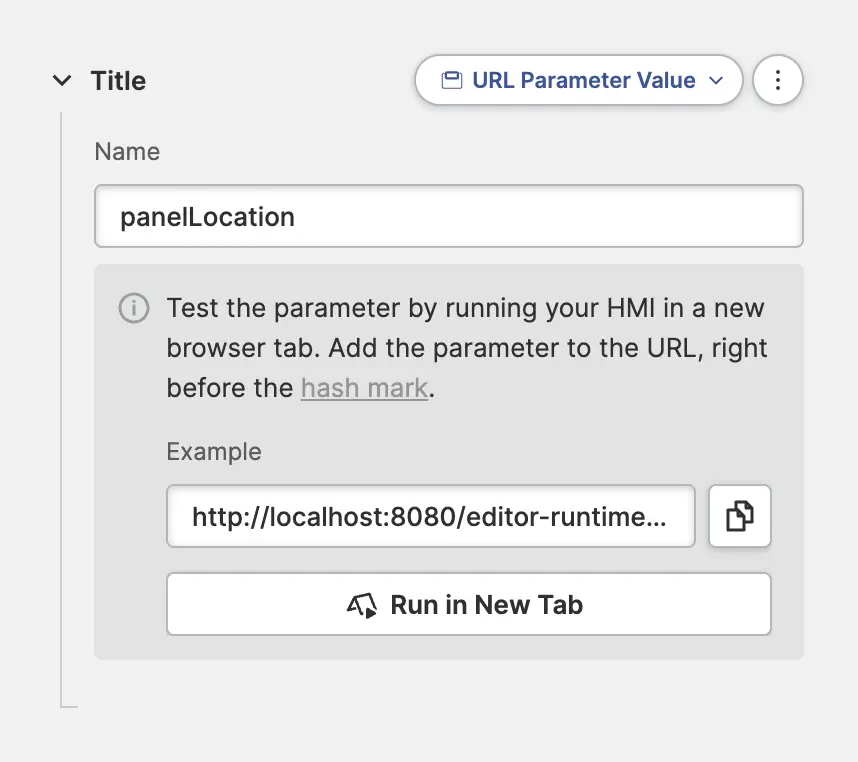Click the launch icon inside Run in New Tab

(x=362, y=605)
